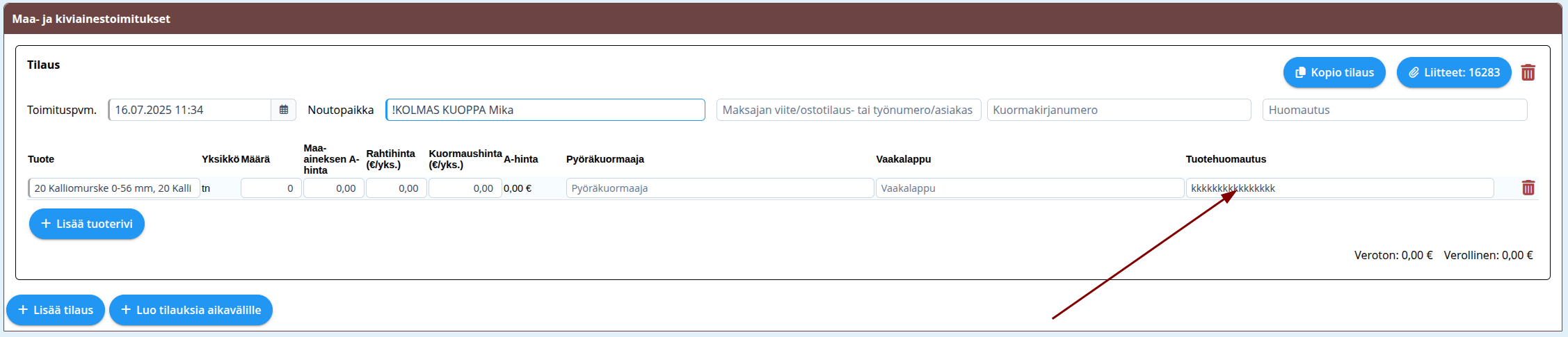
Task: Click the Toimituspvm. date field
Action: (189, 110)
